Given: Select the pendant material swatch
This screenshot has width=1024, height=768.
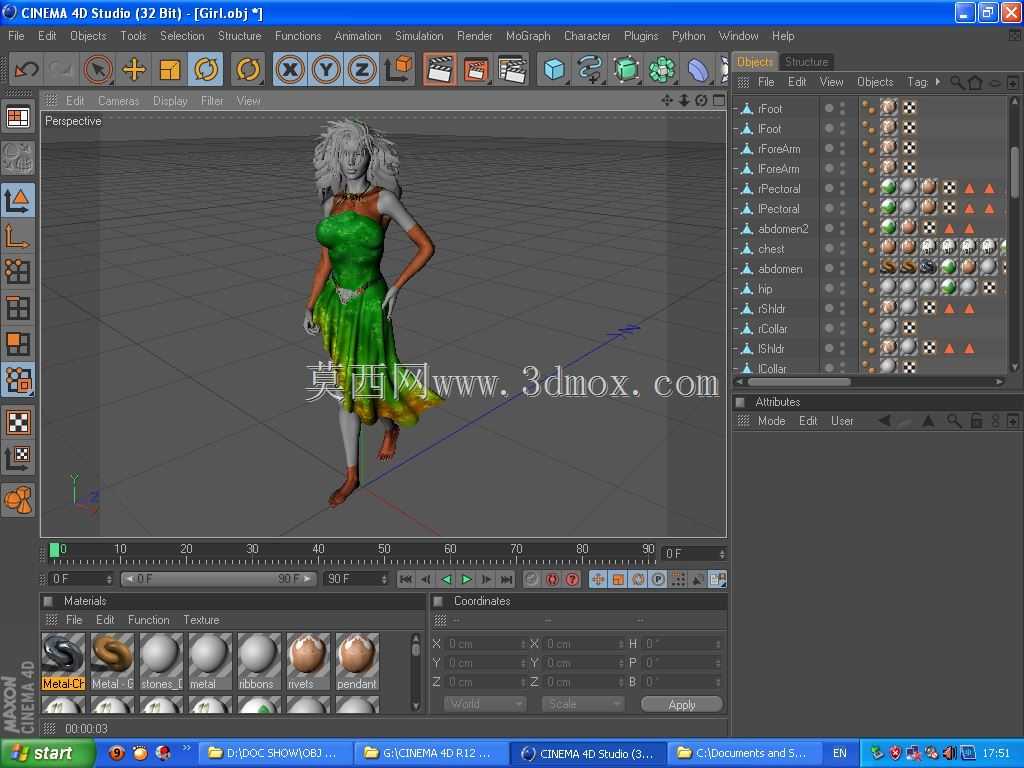Looking at the screenshot, I should click(357, 661).
